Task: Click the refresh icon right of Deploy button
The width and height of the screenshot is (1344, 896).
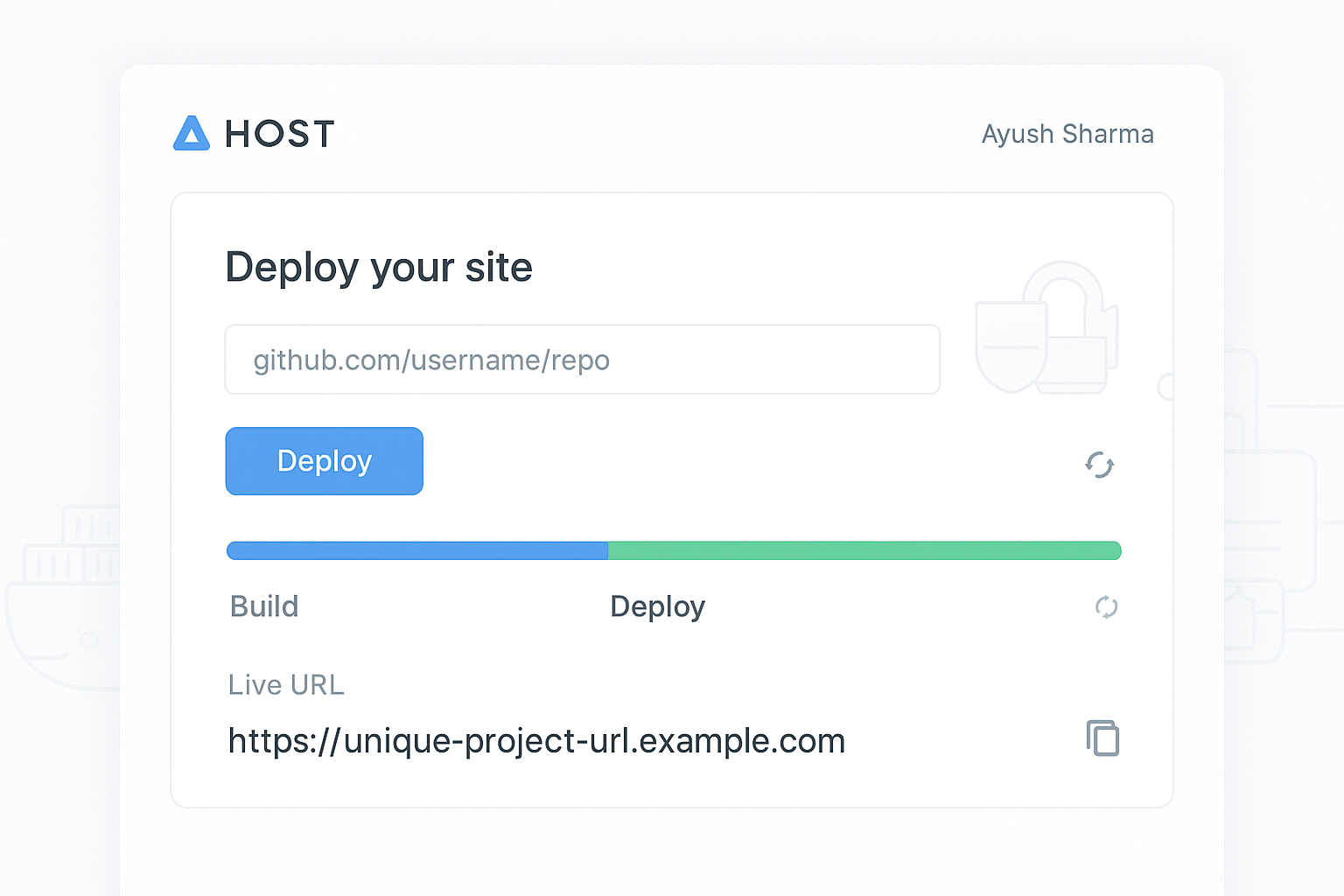Action: (x=1099, y=465)
